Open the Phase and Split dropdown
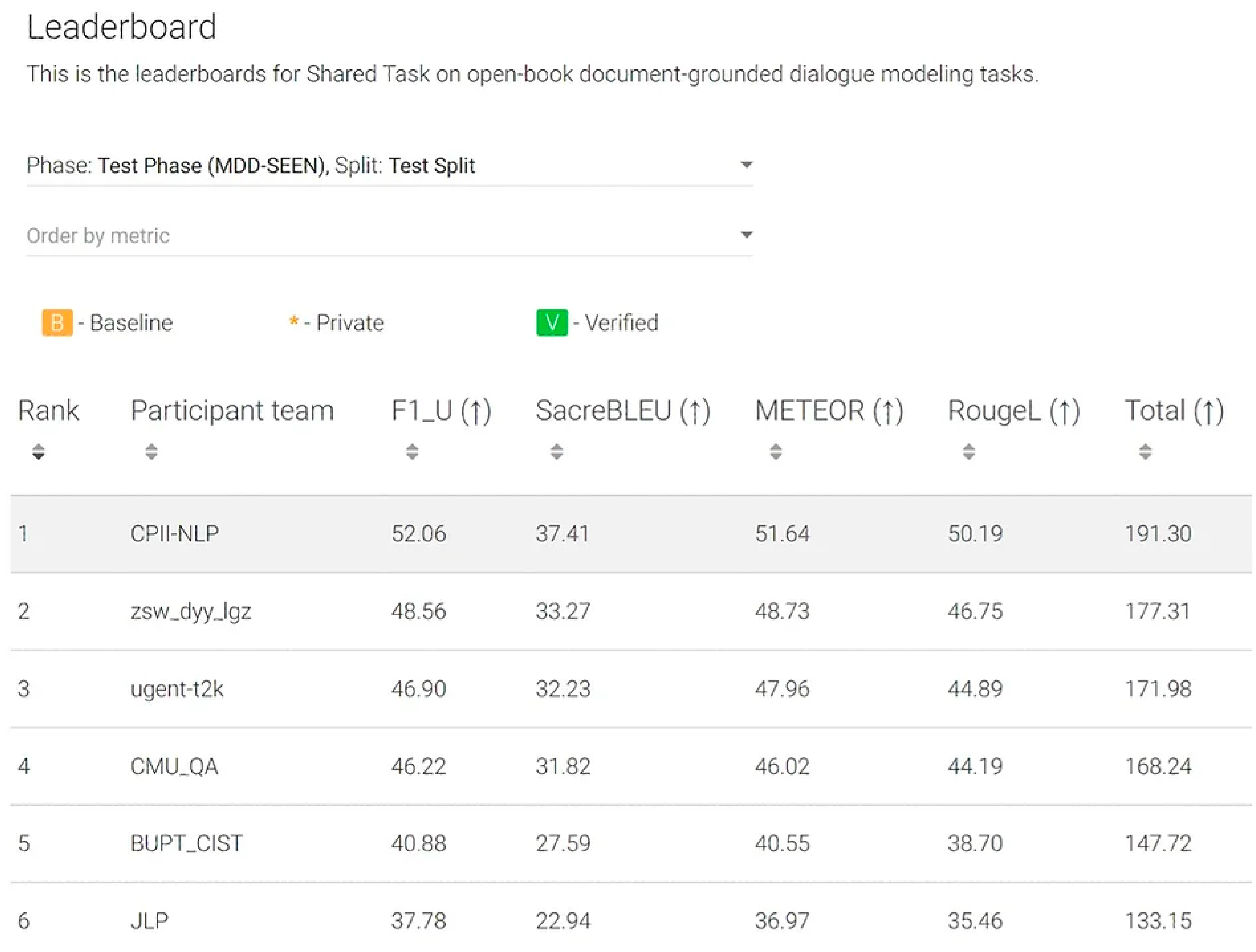 389,166
